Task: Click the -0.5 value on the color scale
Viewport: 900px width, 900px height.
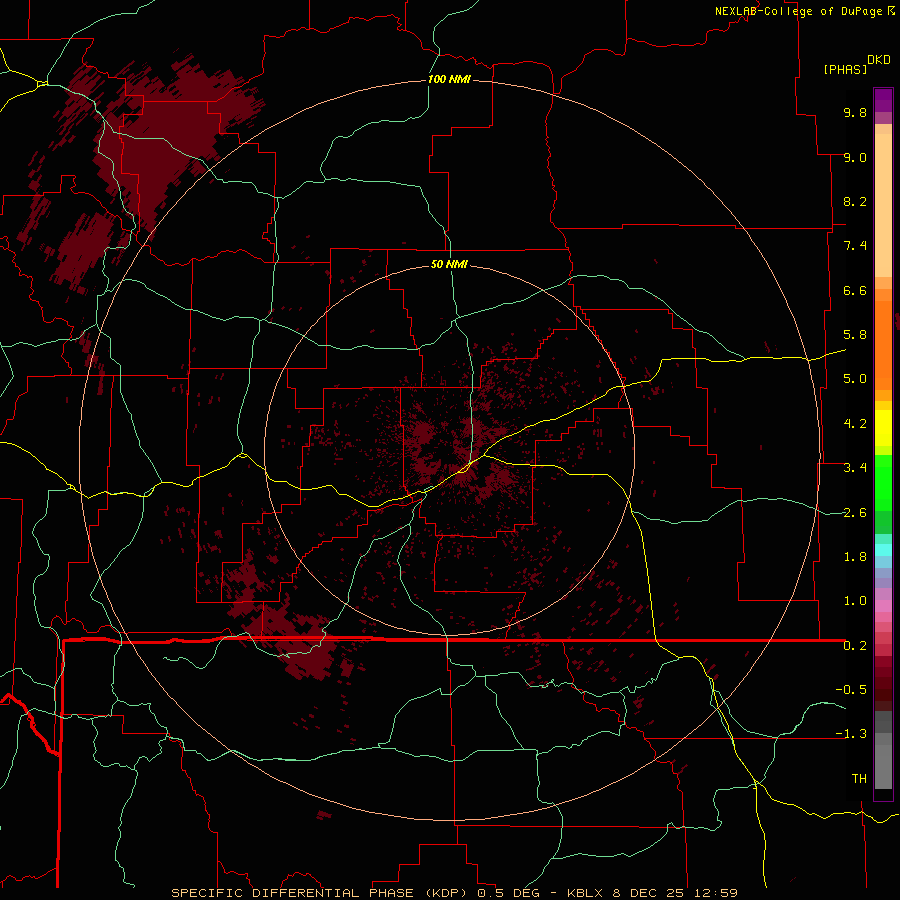Action: [851, 690]
